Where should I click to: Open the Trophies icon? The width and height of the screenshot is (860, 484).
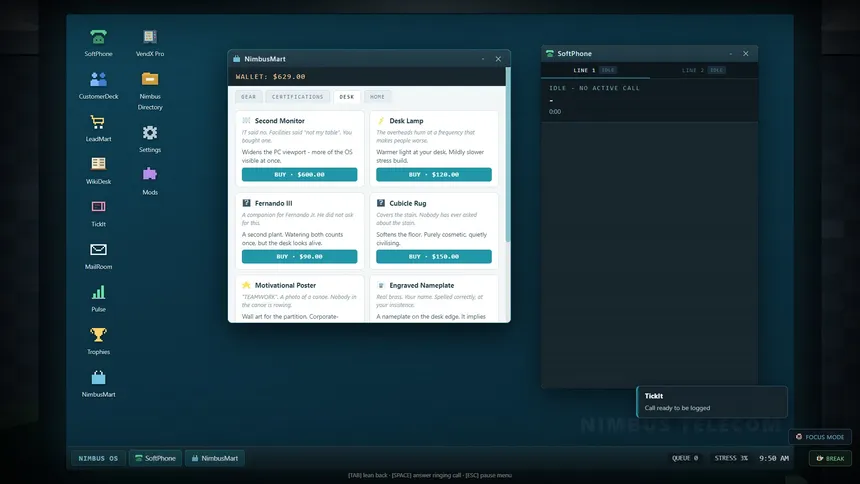[x=98, y=341]
